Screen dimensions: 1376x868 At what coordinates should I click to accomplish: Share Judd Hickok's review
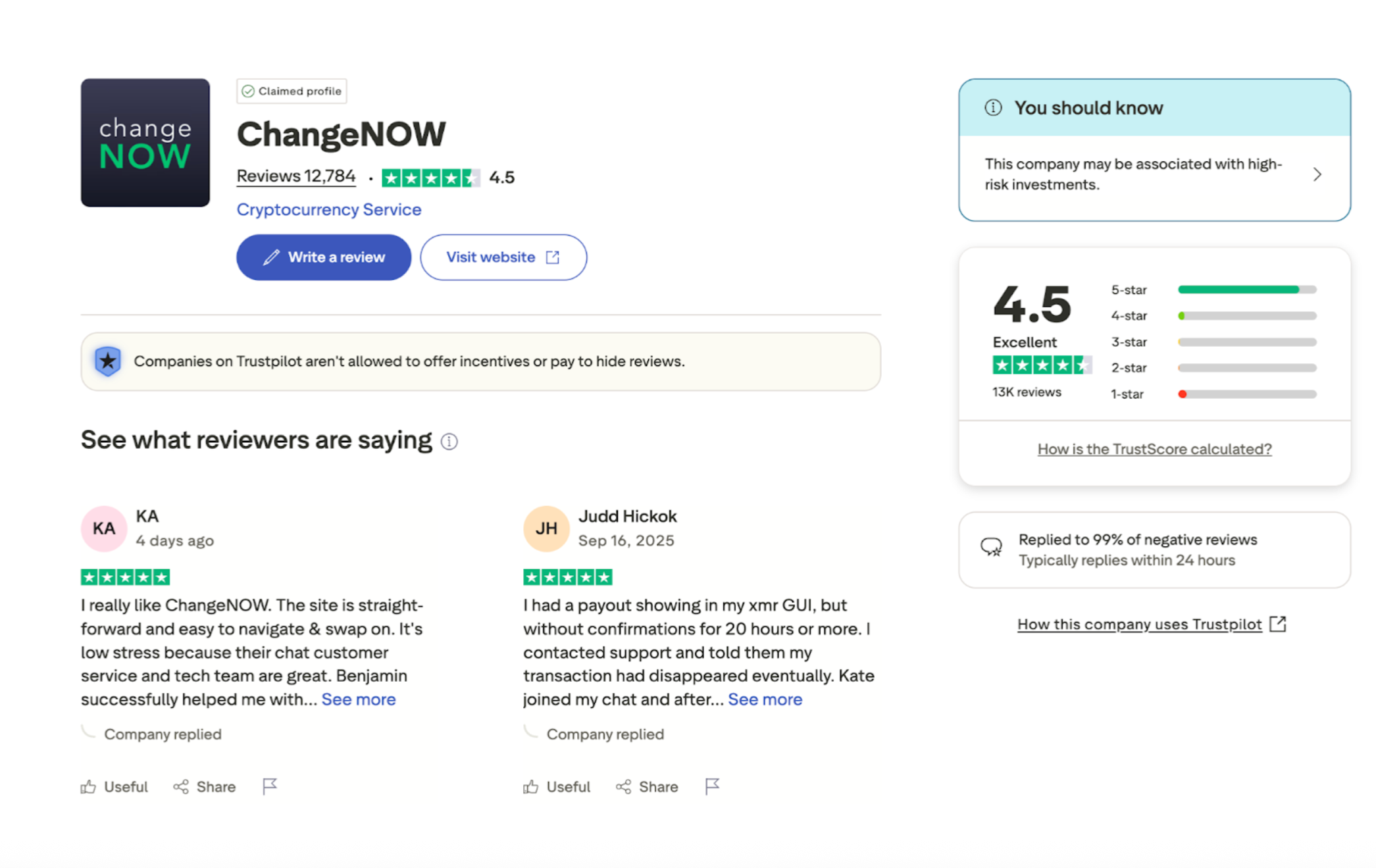(x=647, y=787)
